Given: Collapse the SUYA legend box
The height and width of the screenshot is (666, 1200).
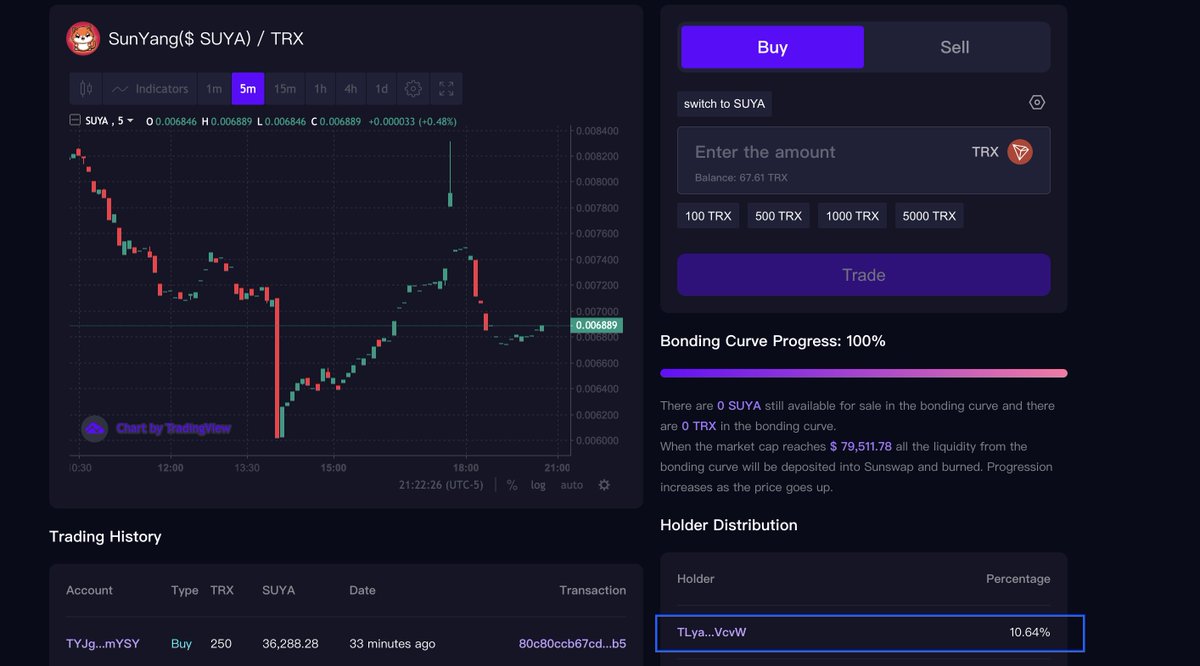Looking at the screenshot, I should tap(75, 121).
